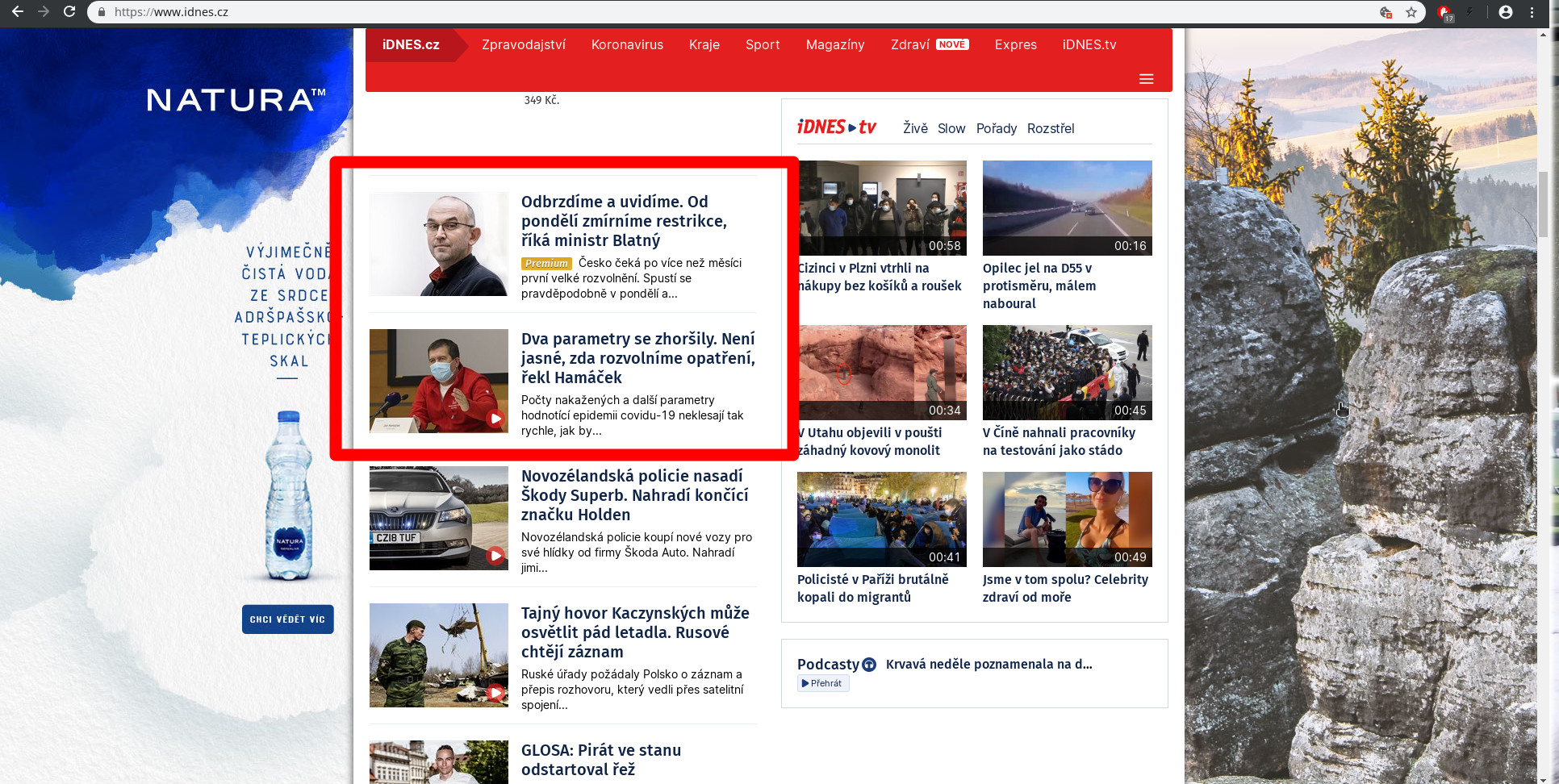
Task: Click the browser forward arrow
Action: 44,12
